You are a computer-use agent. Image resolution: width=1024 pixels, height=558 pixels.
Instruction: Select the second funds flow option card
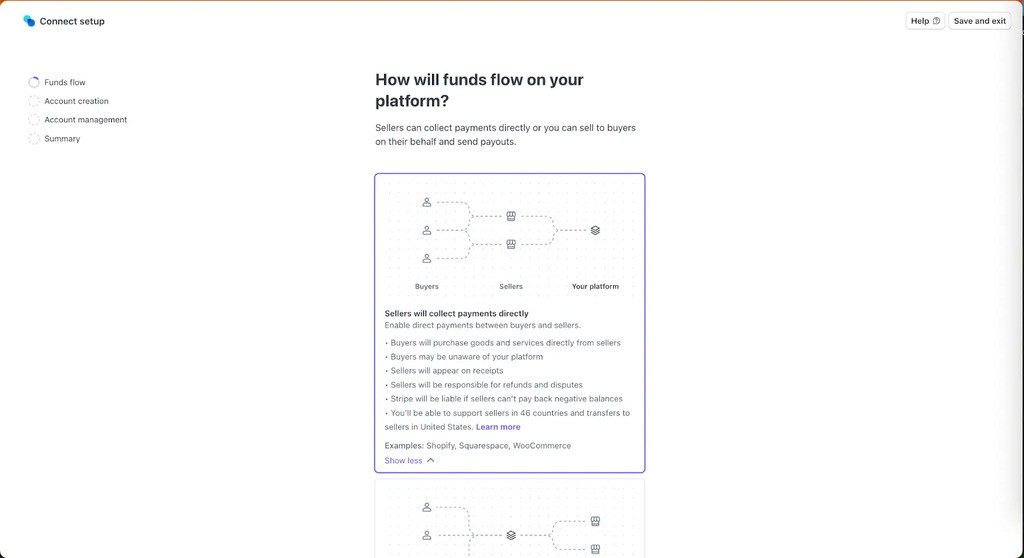point(510,520)
